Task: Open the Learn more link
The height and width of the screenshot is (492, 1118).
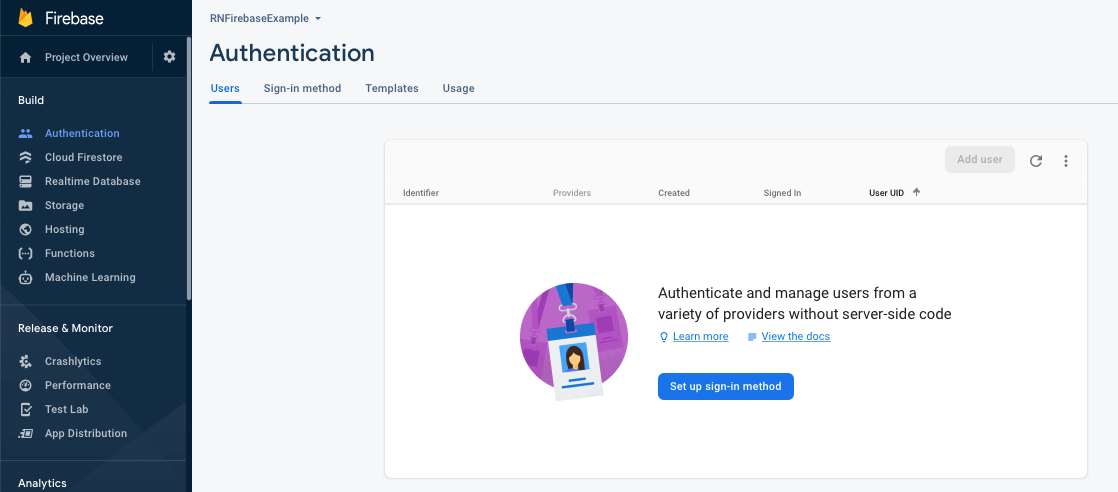Action: (701, 337)
